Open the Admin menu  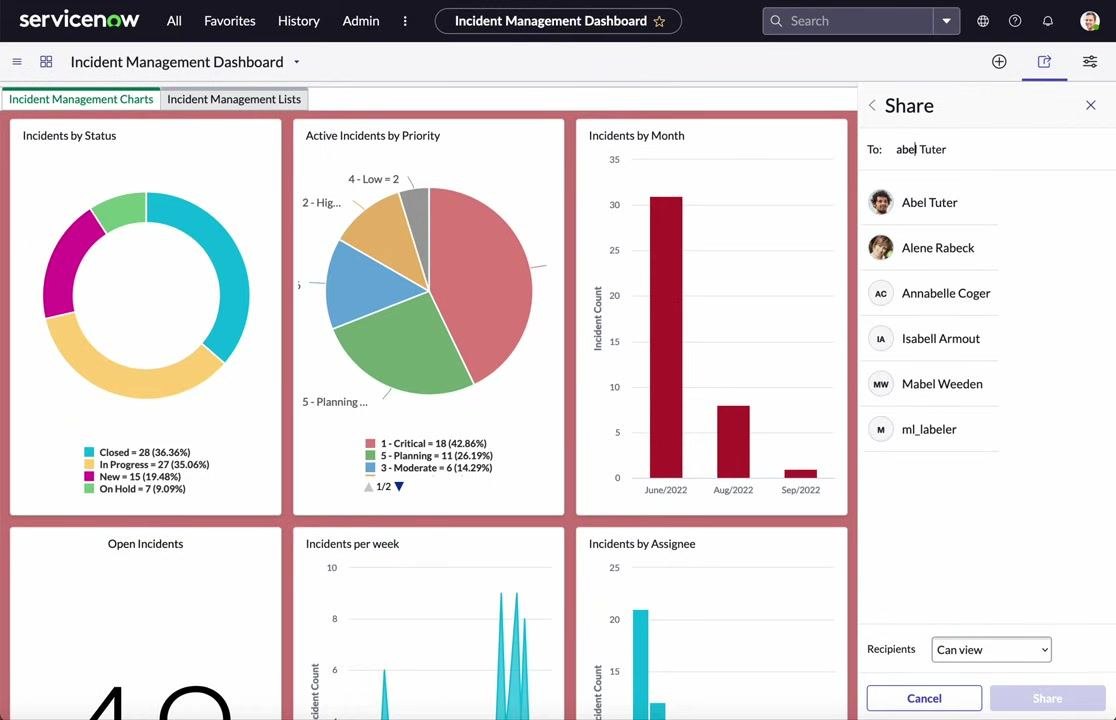pos(361,21)
